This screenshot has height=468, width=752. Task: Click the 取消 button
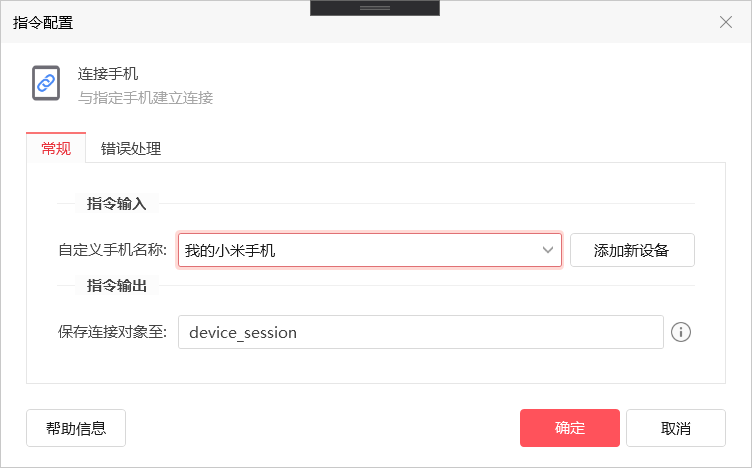point(676,428)
